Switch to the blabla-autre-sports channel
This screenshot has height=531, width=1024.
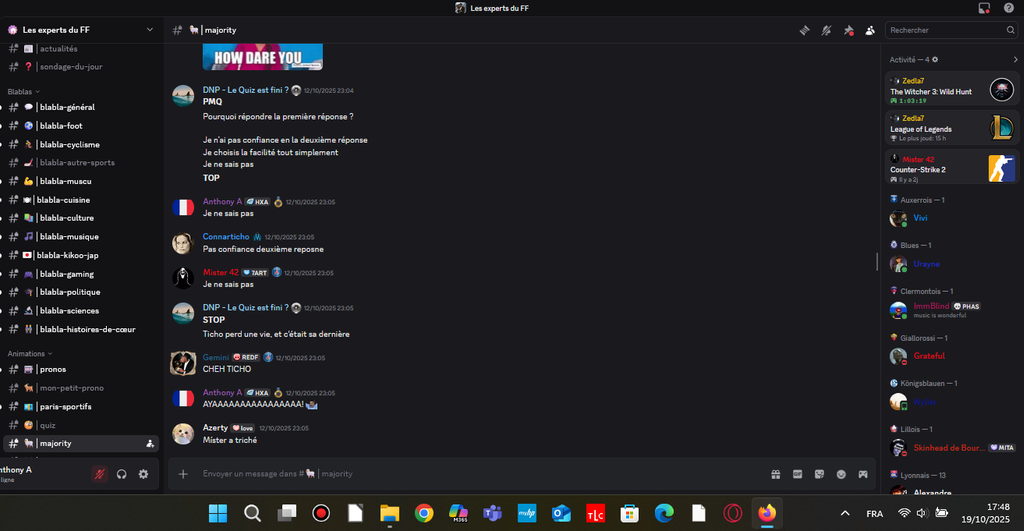pyautogui.click(x=81, y=163)
